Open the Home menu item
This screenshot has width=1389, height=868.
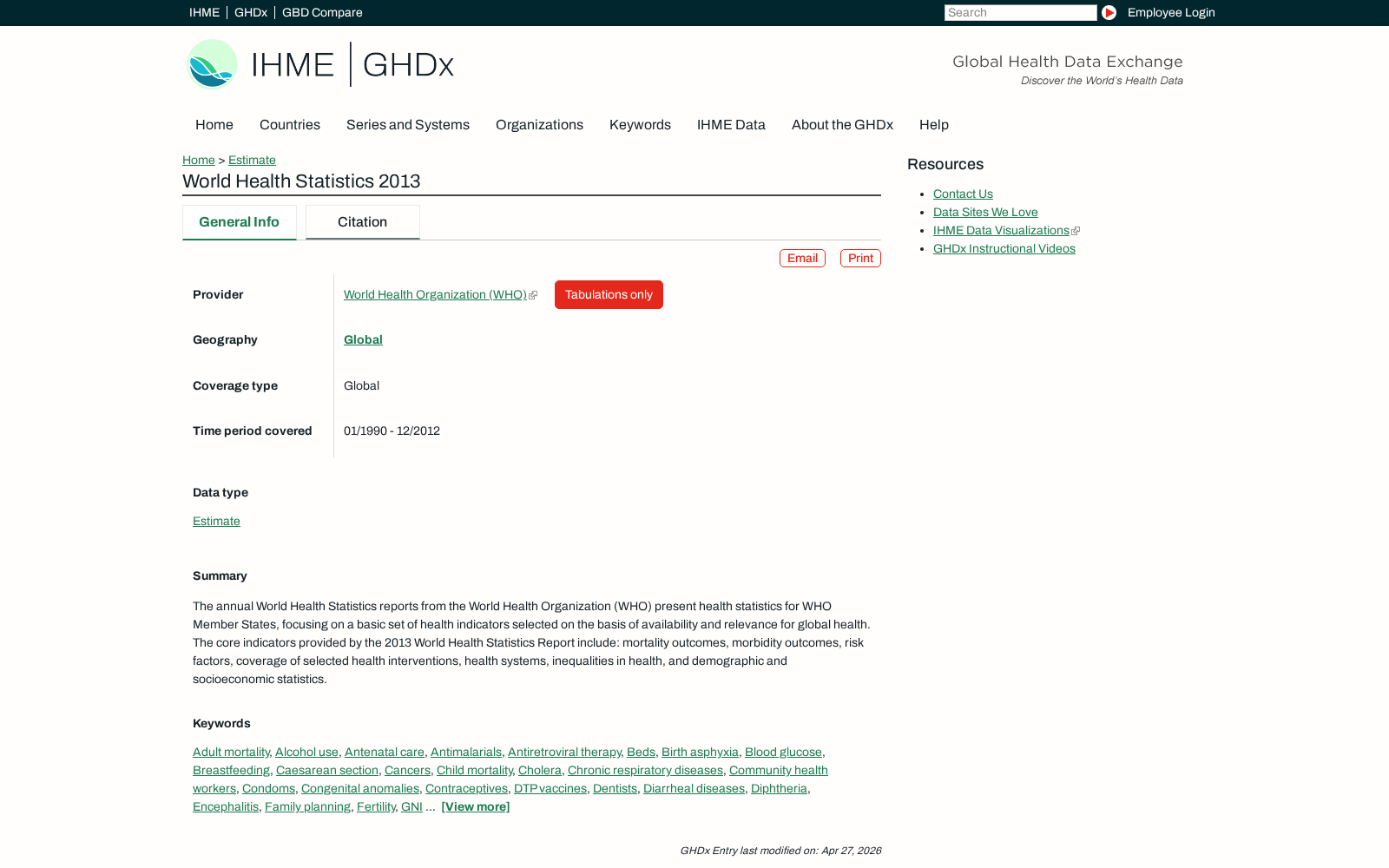(214, 125)
